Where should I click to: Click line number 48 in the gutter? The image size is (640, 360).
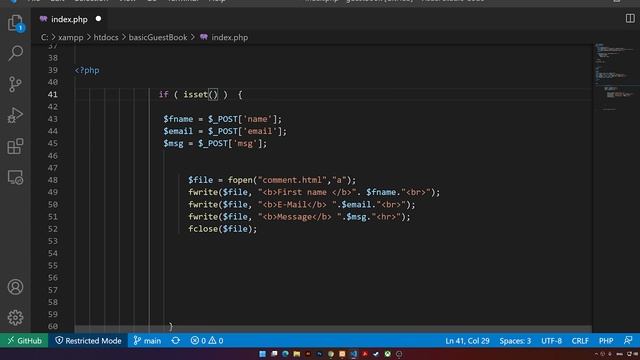[x=53, y=180]
